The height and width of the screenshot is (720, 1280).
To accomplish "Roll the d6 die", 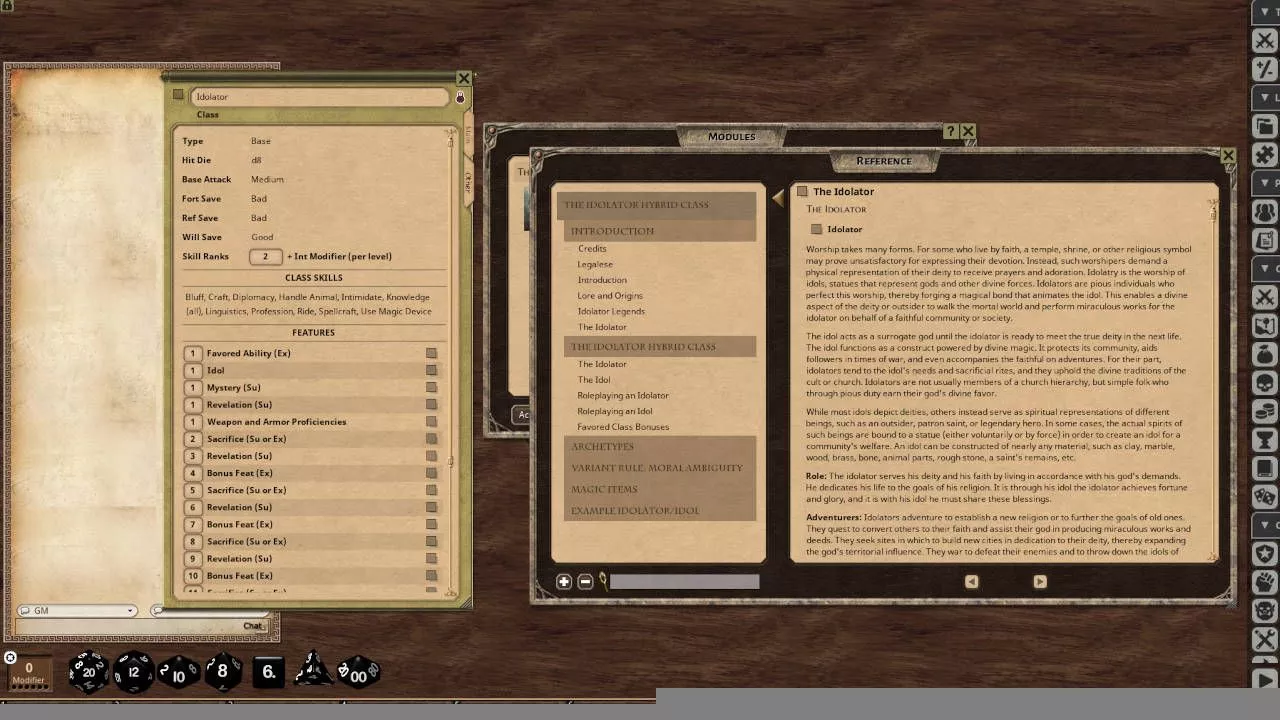I will [x=268, y=672].
